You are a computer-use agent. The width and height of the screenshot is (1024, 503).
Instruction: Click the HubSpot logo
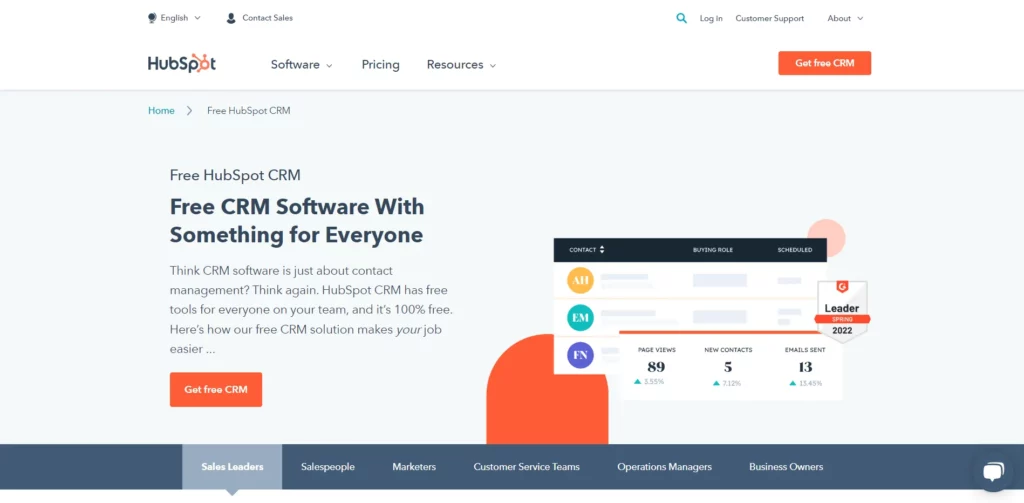182,63
